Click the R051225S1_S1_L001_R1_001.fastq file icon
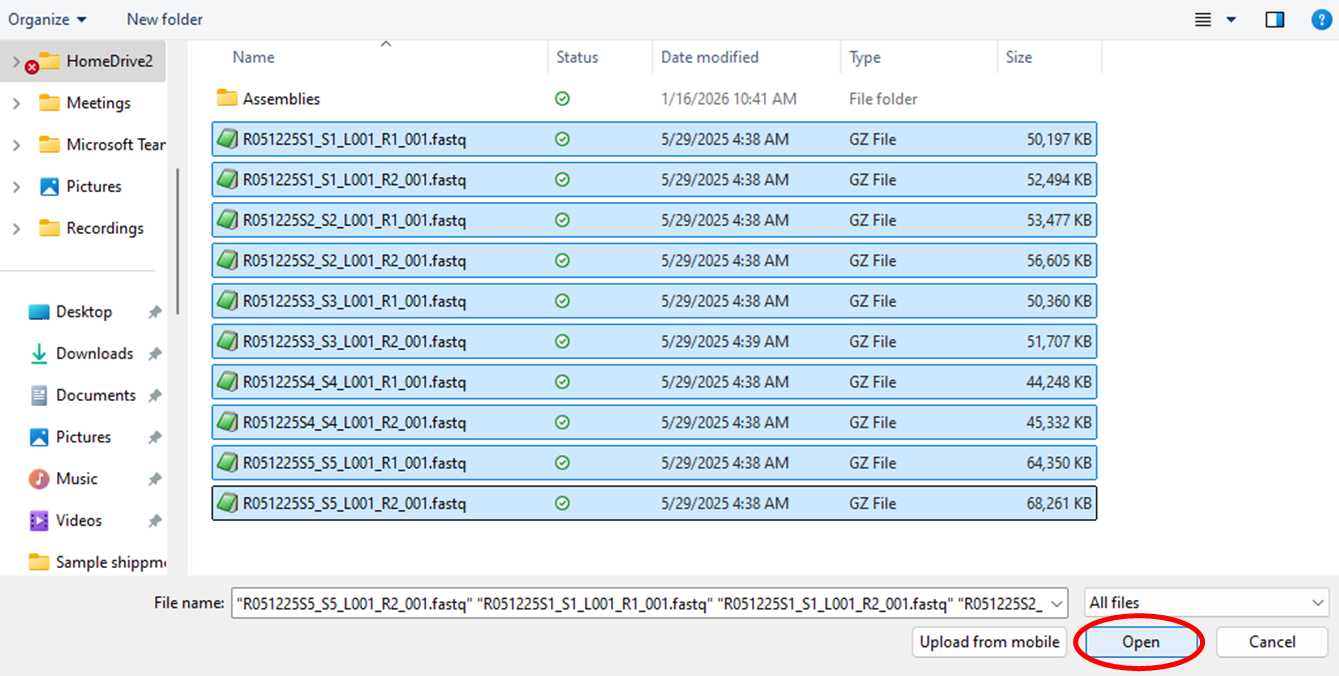Viewport: 1339px width, 676px height. (228, 139)
